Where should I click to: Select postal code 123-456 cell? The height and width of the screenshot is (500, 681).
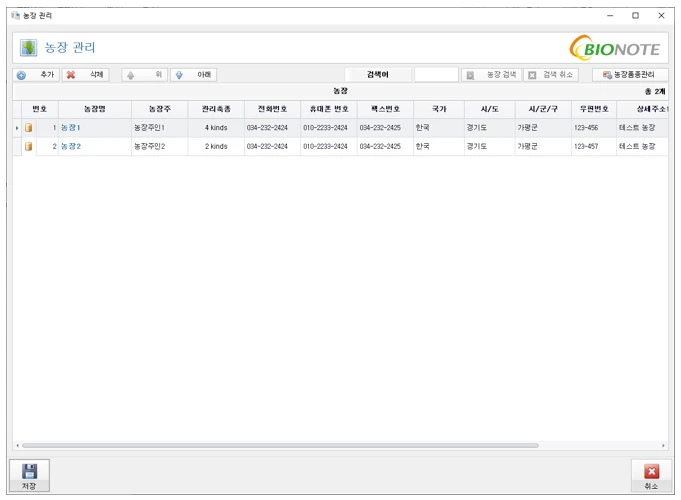coord(594,128)
